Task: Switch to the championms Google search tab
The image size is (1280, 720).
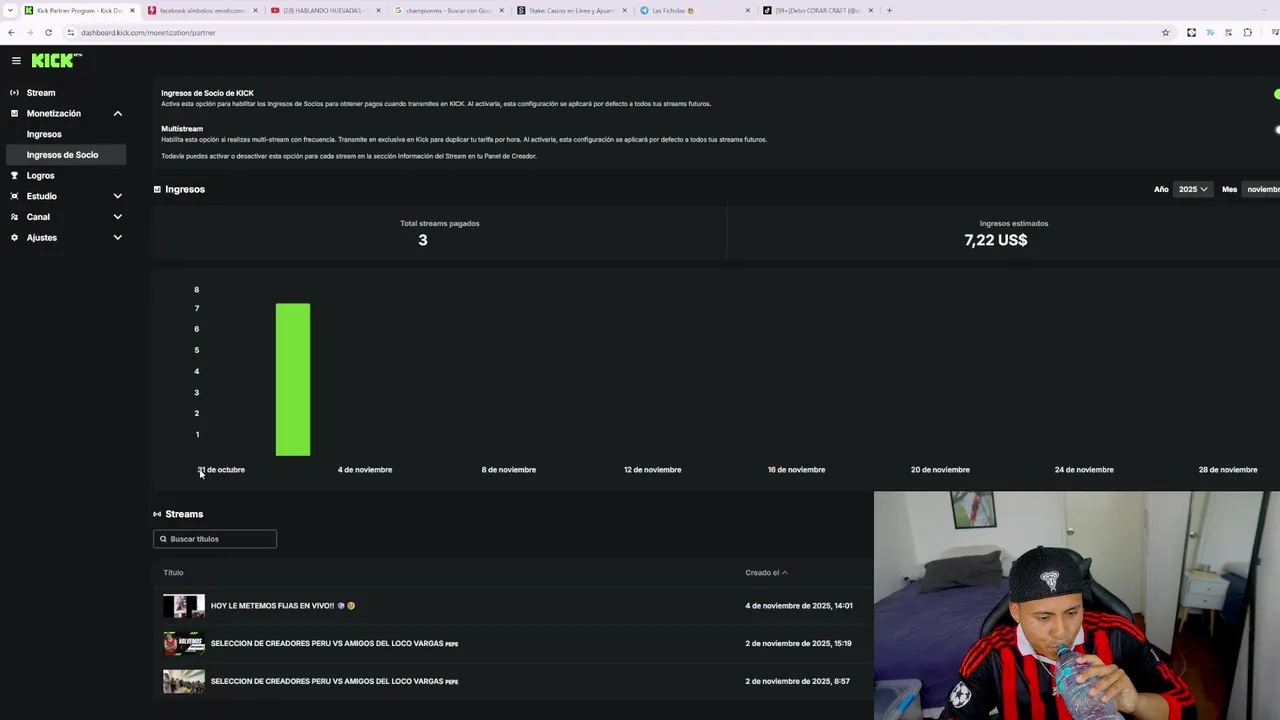Action: click(448, 10)
